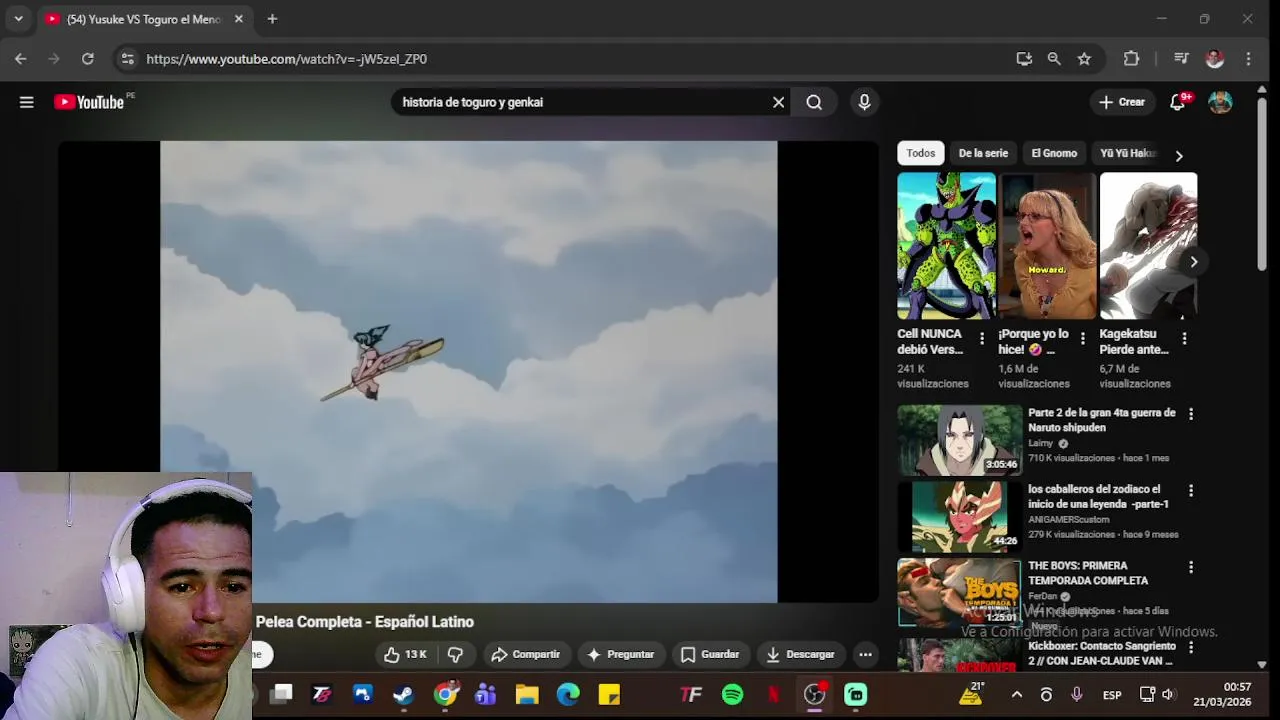
Task: Open options for THE BOYS video
Action: (x=1190, y=567)
